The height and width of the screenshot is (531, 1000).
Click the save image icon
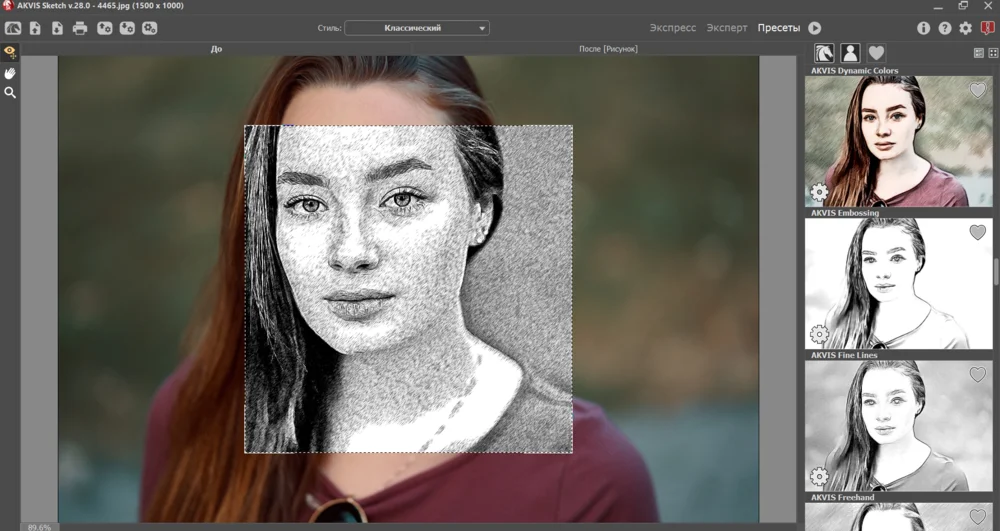tap(57, 28)
